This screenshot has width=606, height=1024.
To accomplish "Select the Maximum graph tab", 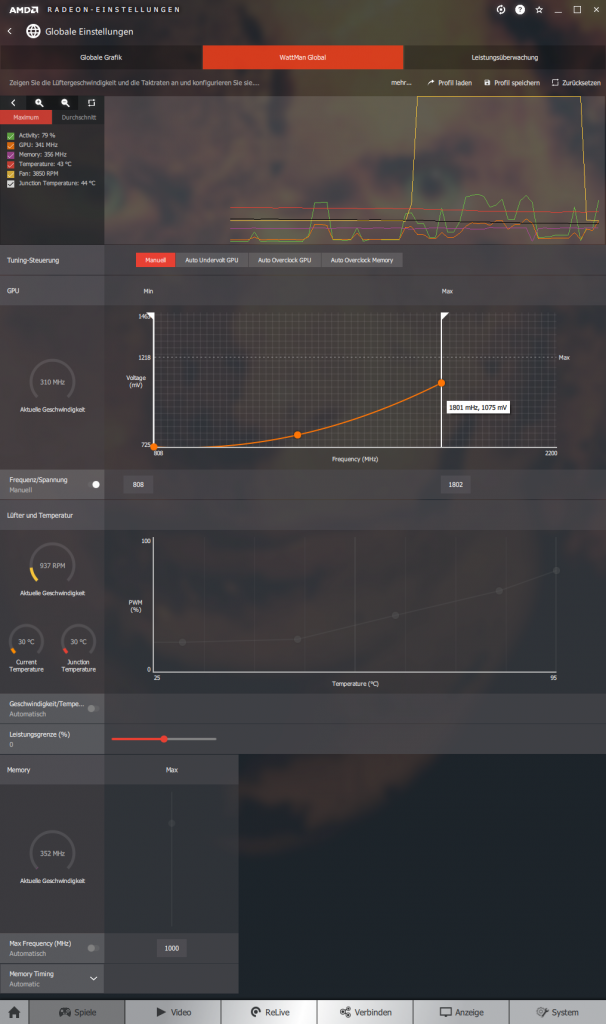I will click(26, 118).
